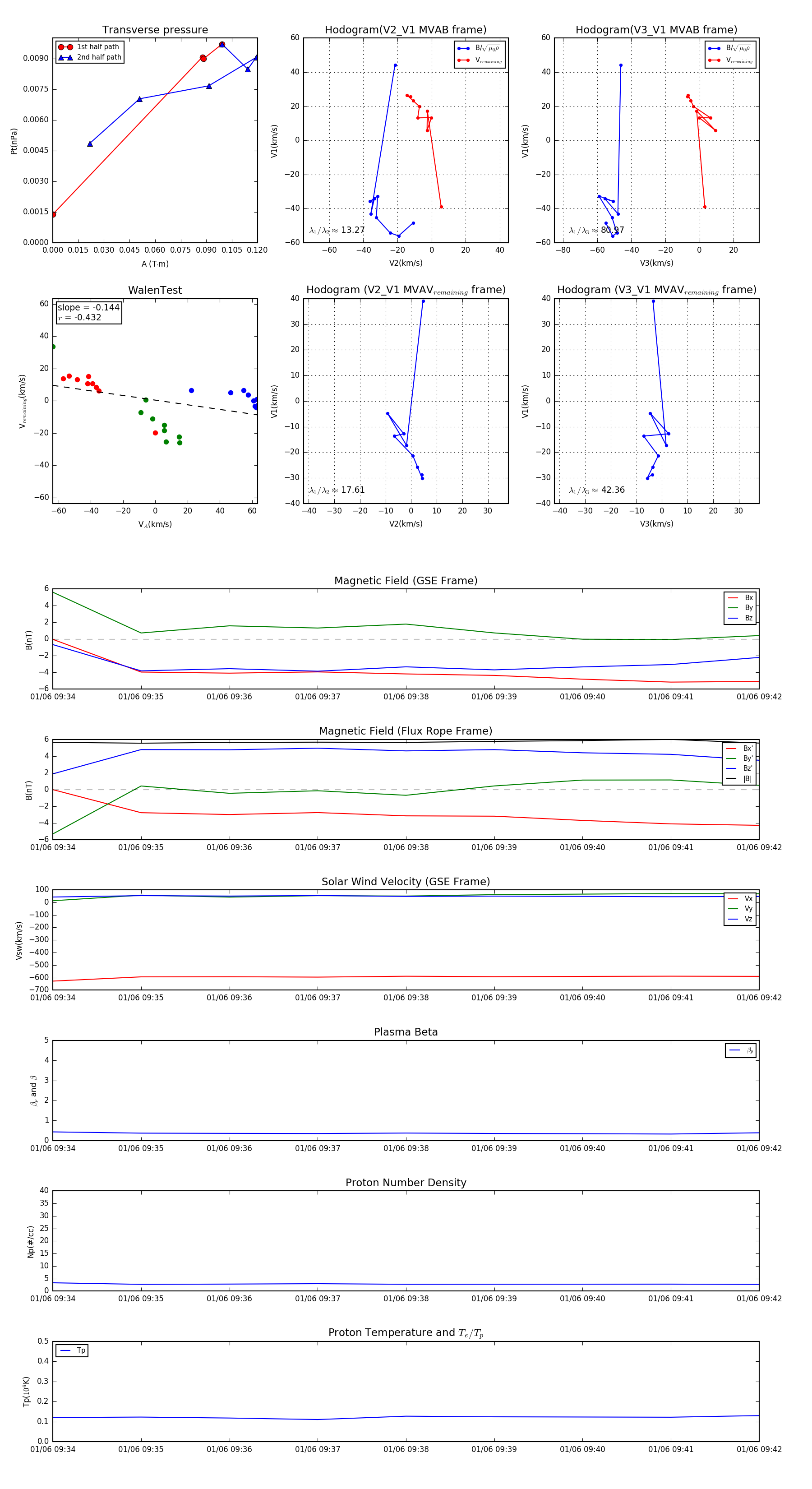
Task: Click "01/06 09:42" tick under Proton Temperature plot
Action: 759,1449
